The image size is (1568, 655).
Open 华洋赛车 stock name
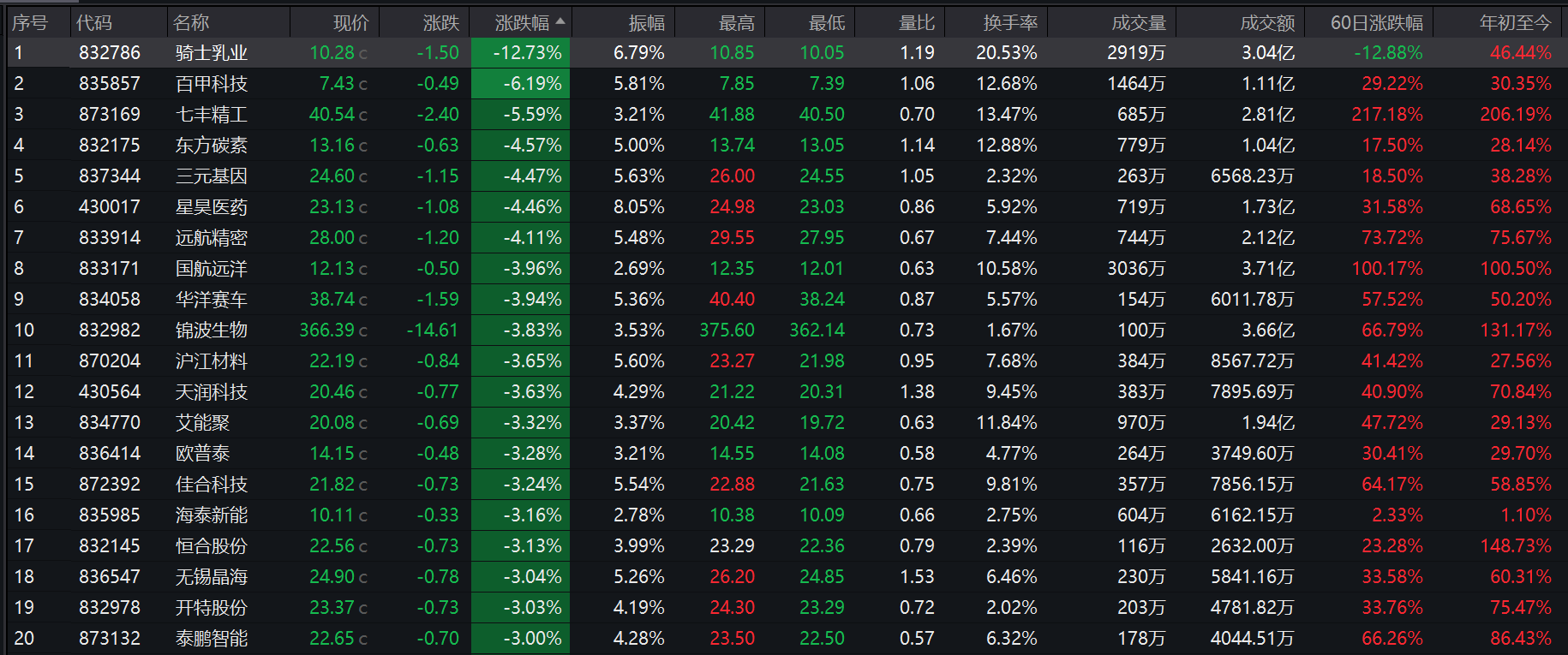tap(212, 300)
